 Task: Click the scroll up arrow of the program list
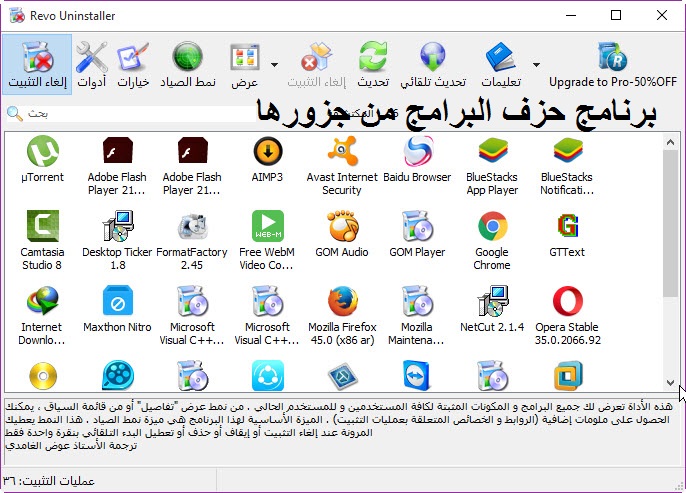(670, 142)
